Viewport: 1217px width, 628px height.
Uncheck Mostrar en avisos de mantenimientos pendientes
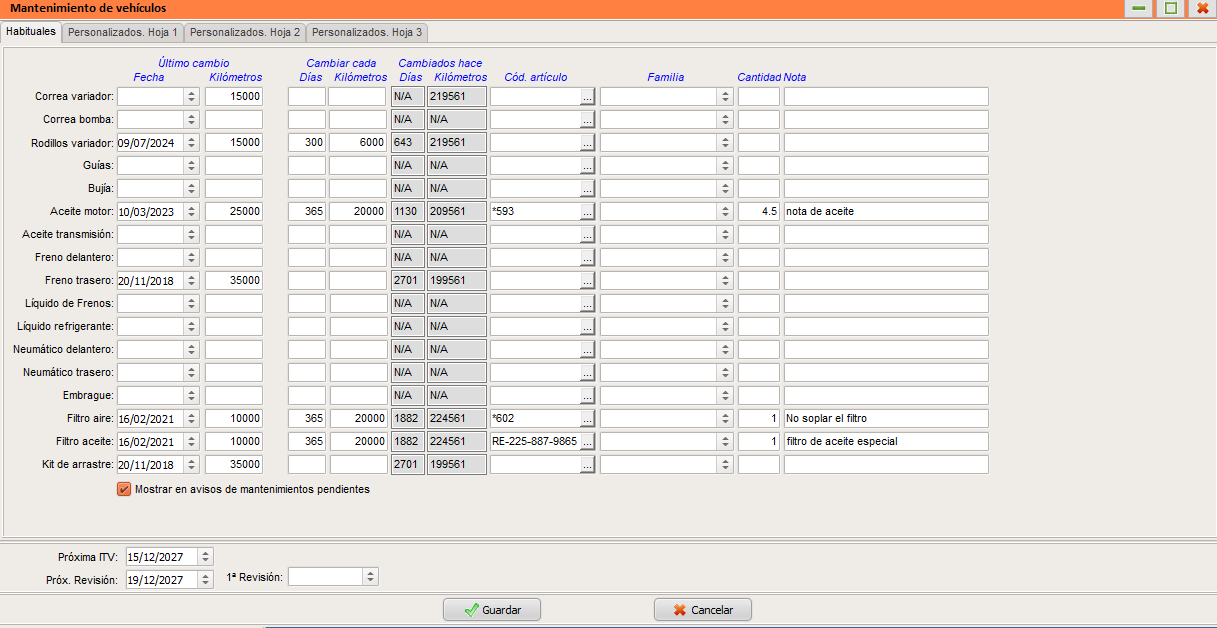pos(124,490)
